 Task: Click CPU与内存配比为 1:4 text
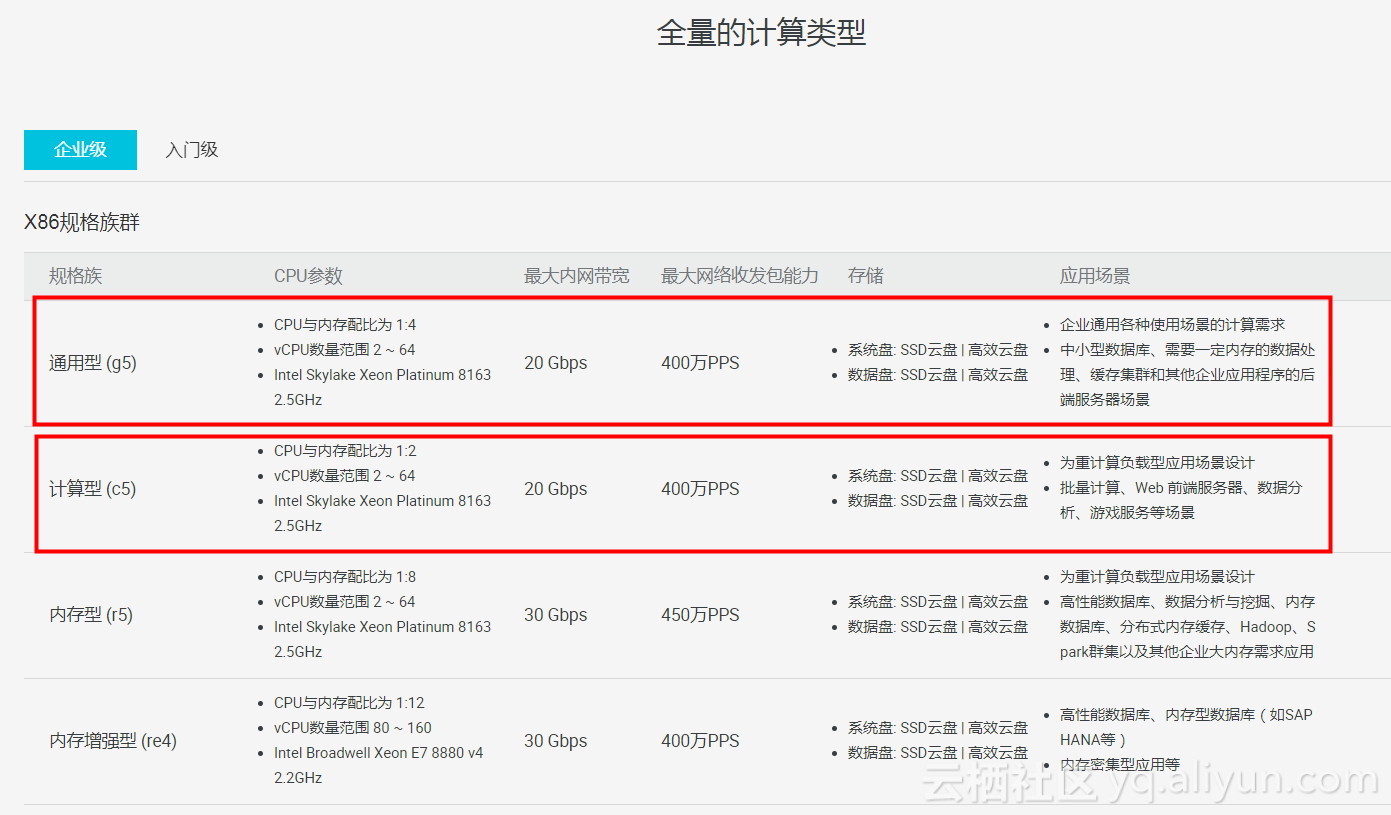pos(345,325)
